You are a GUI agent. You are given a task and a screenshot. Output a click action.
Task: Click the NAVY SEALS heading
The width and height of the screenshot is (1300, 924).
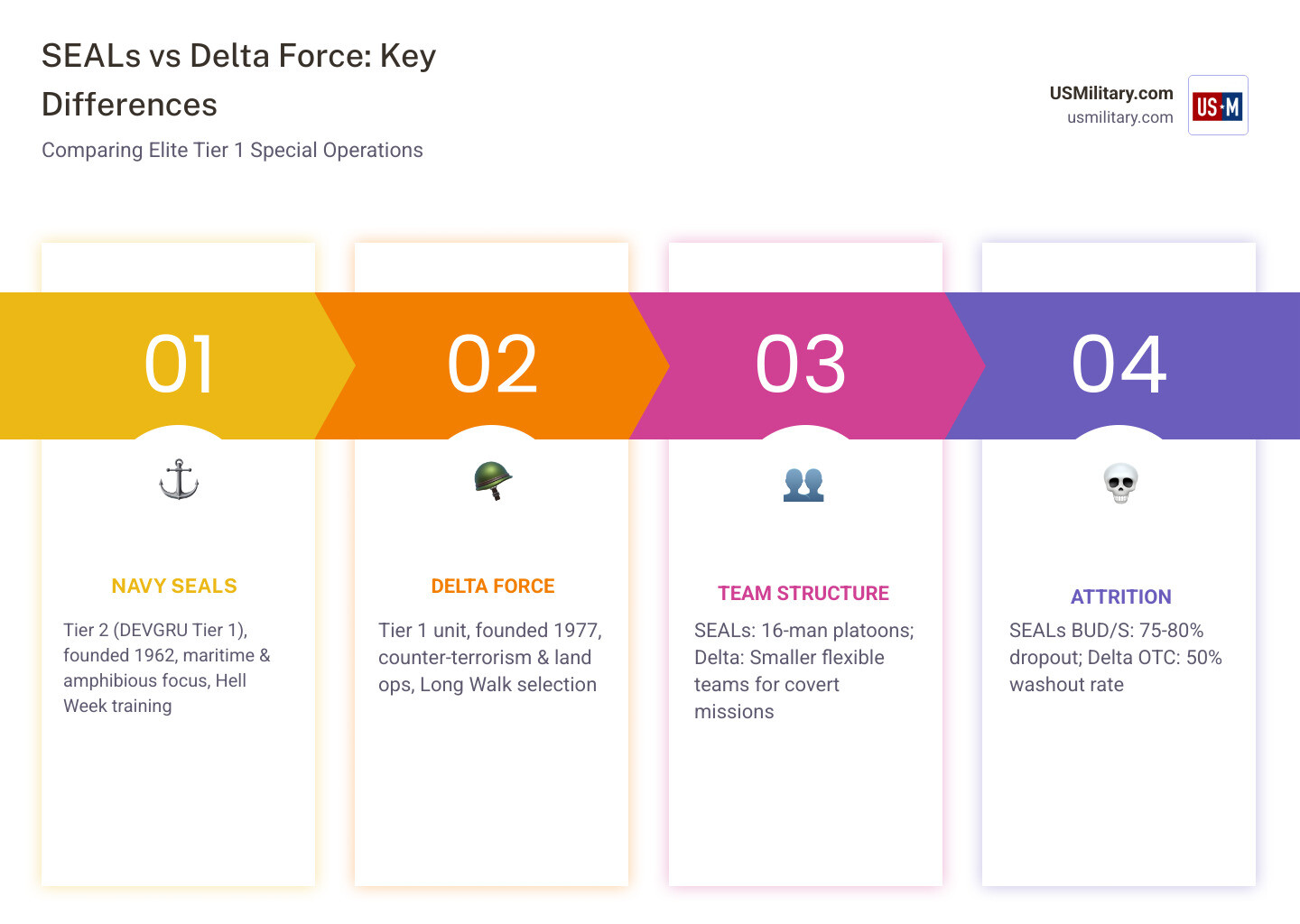(x=174, y=587)
